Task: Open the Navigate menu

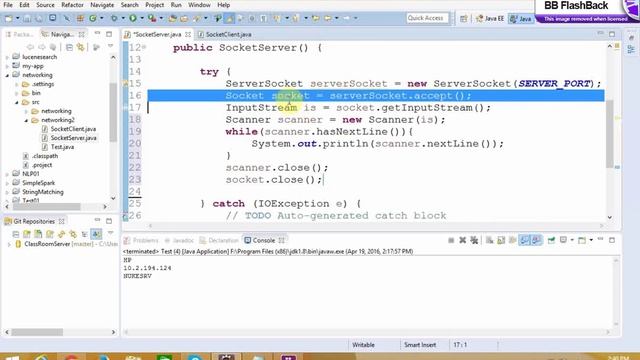Action: [x=102, y=5]
